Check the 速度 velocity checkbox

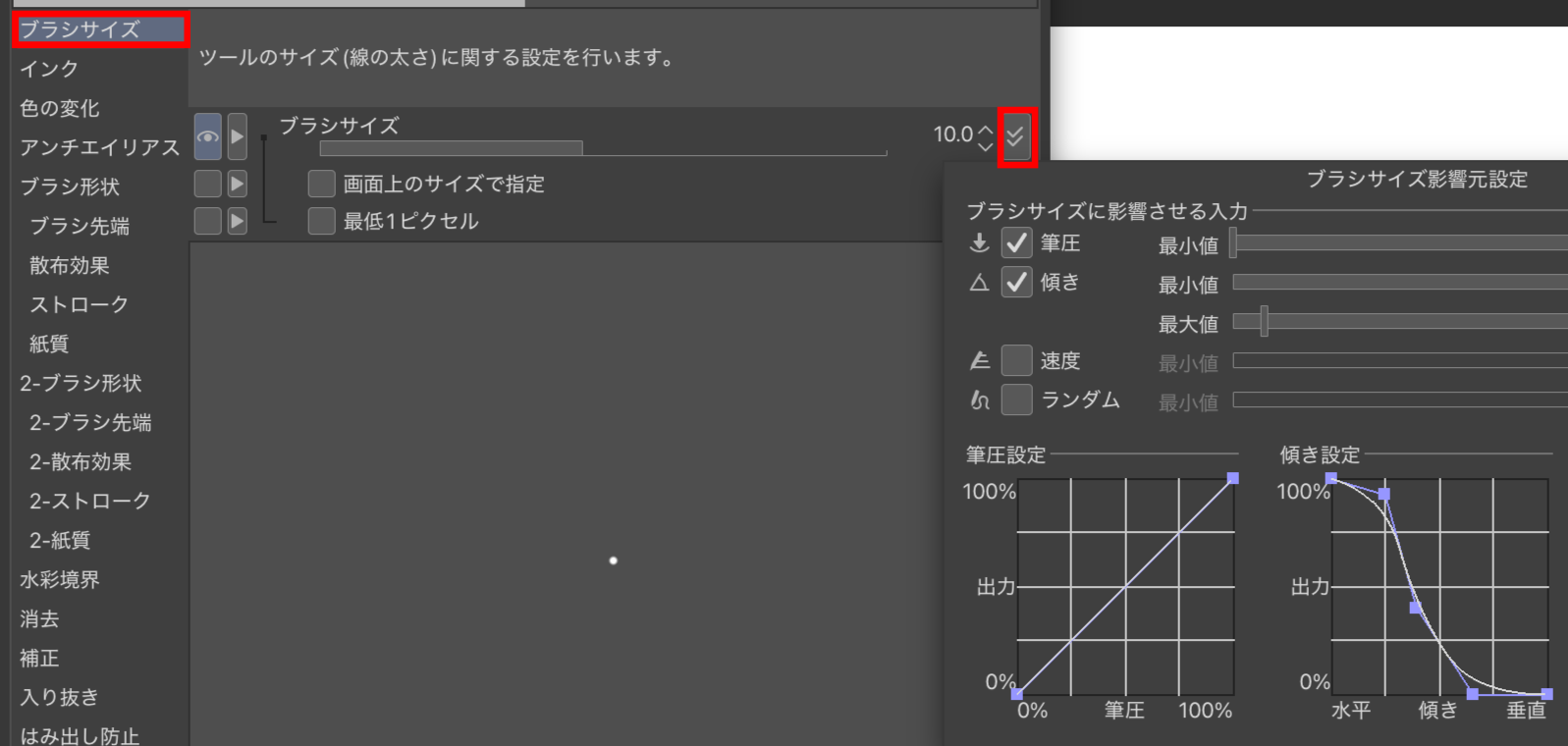click(1016, 360)
